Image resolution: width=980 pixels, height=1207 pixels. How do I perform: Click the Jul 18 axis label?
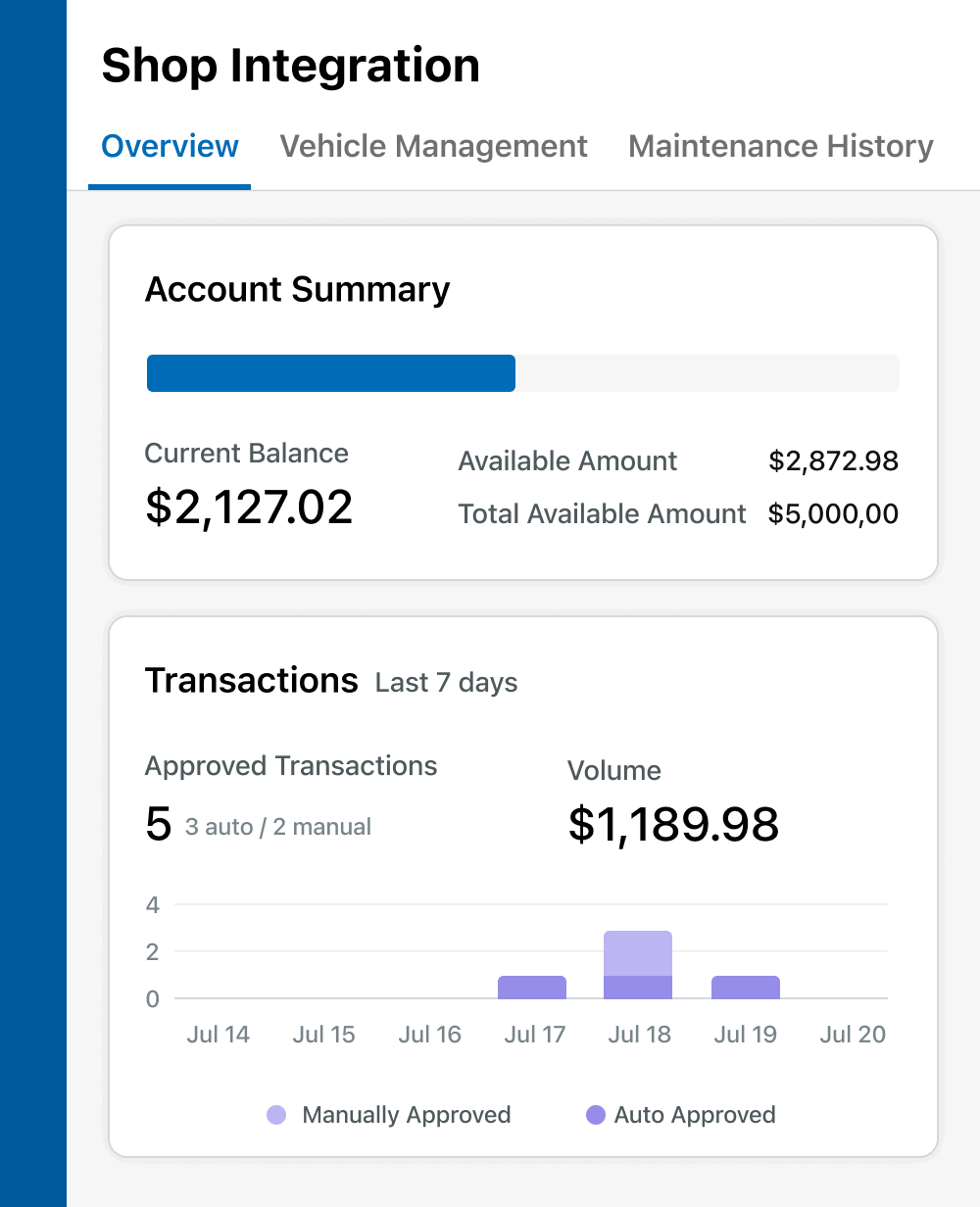tap(639, 1035)
